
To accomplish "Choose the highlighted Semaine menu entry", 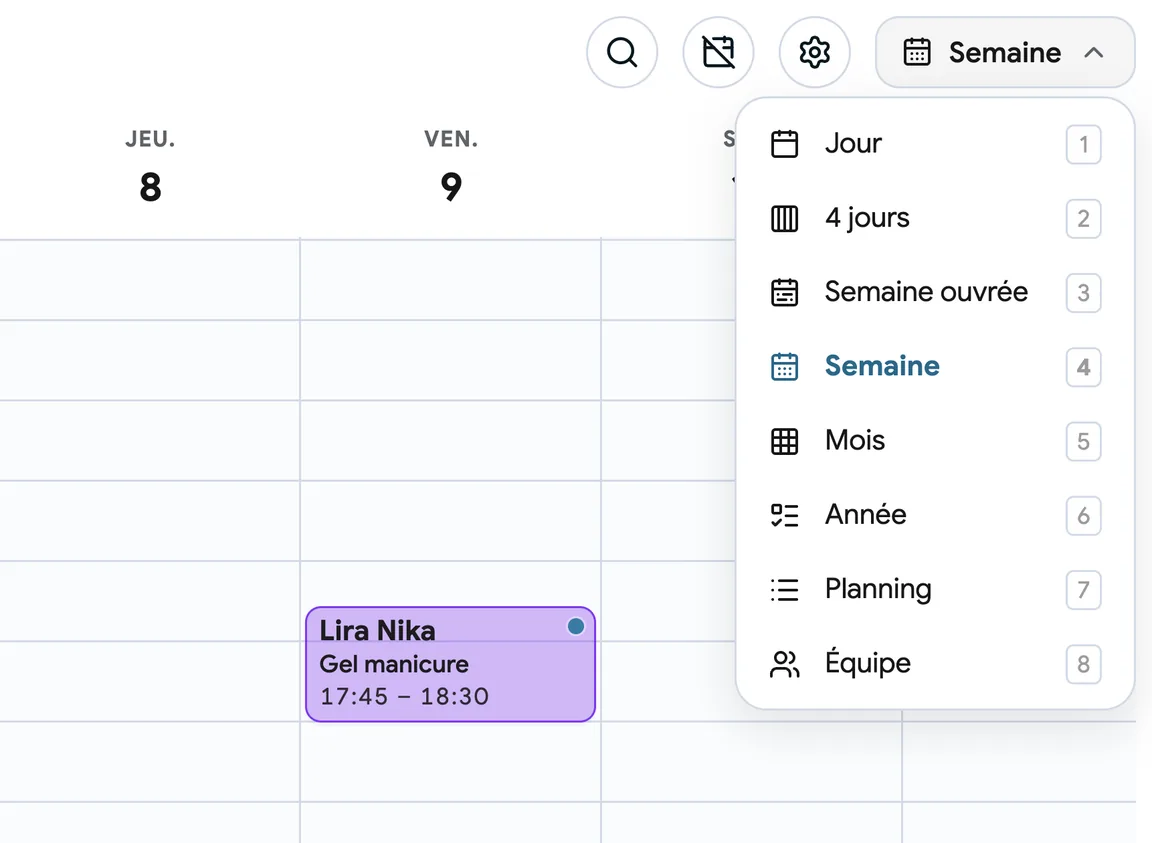I will click(x=935, y=367).
